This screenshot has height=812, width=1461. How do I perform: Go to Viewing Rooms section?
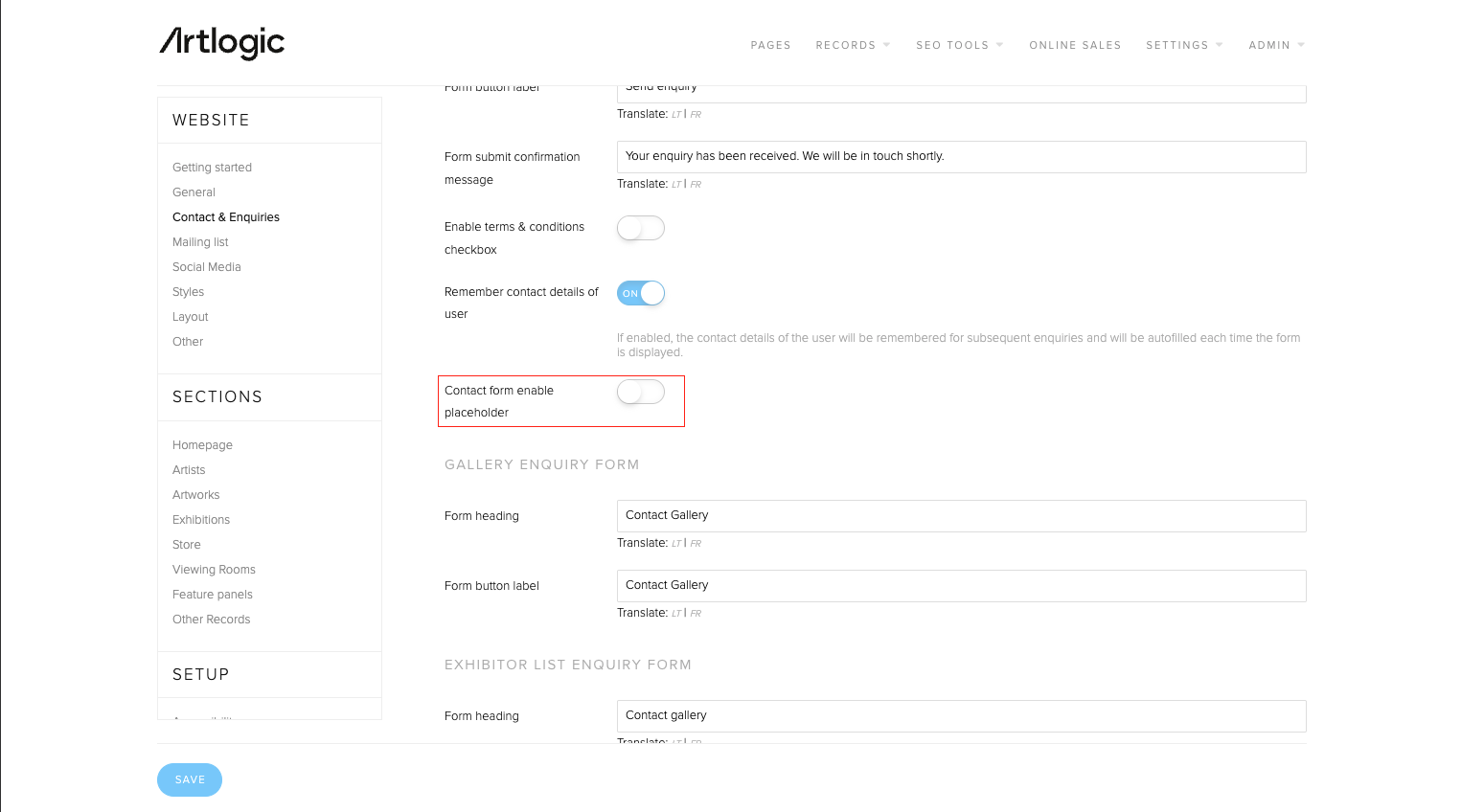214,570
